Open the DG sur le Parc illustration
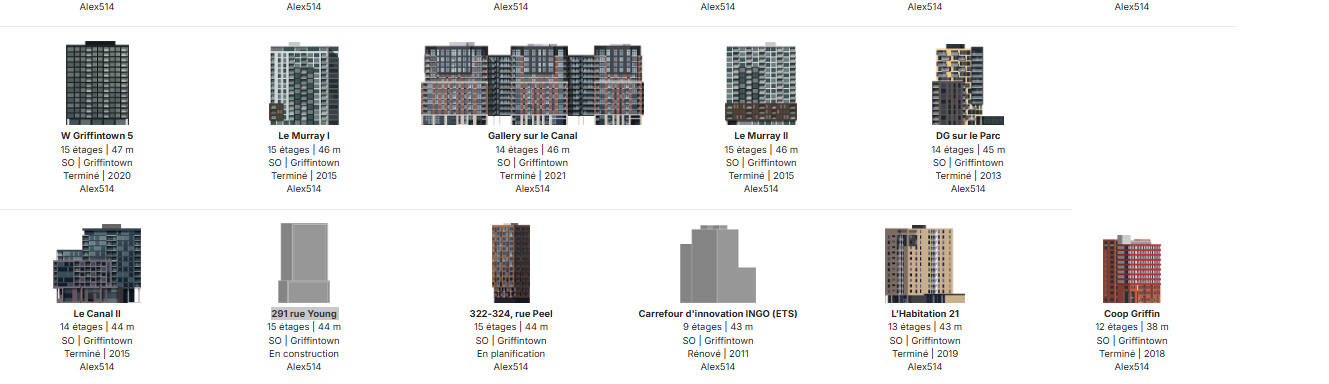Viewport: 1329px width, 384px height. tap(961, 85)
